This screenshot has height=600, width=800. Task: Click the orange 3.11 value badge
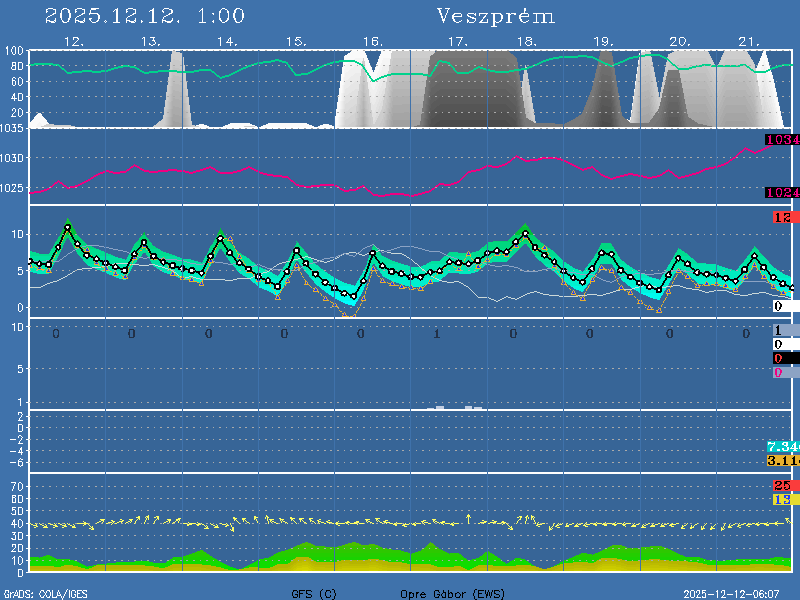(781, 460)
